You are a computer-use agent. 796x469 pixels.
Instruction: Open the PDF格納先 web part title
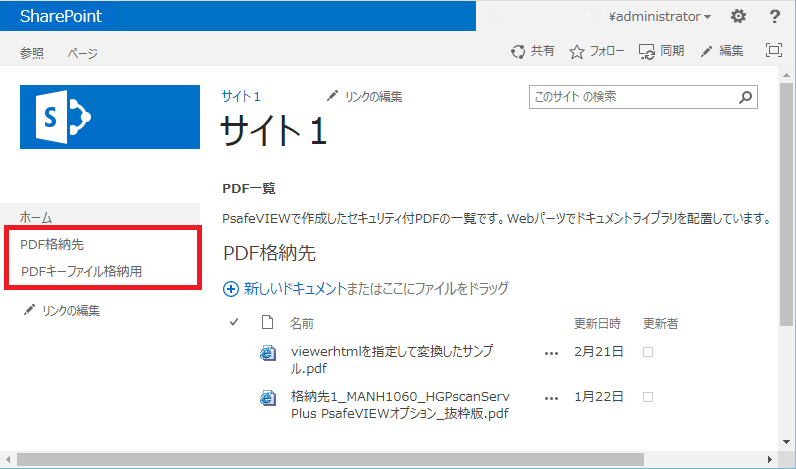(x=270, y=253)
